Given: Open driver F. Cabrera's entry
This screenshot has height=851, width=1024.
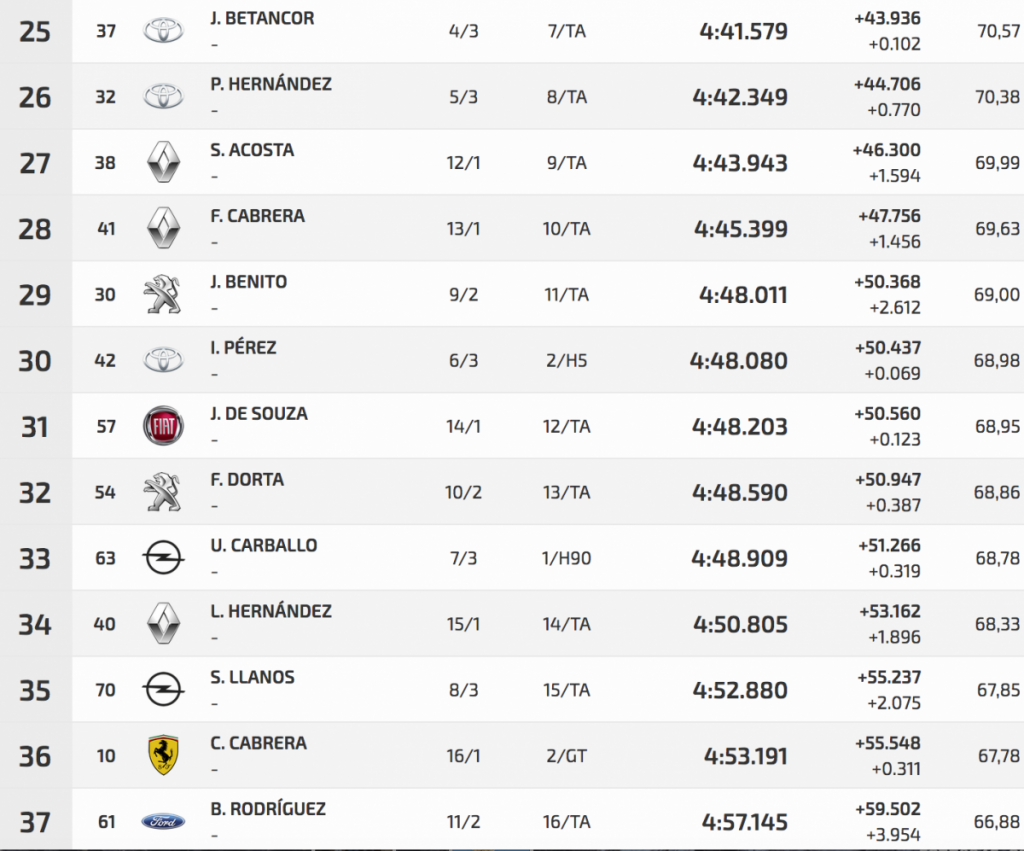Looking at the screenshot, I should [x=258, y=216].
